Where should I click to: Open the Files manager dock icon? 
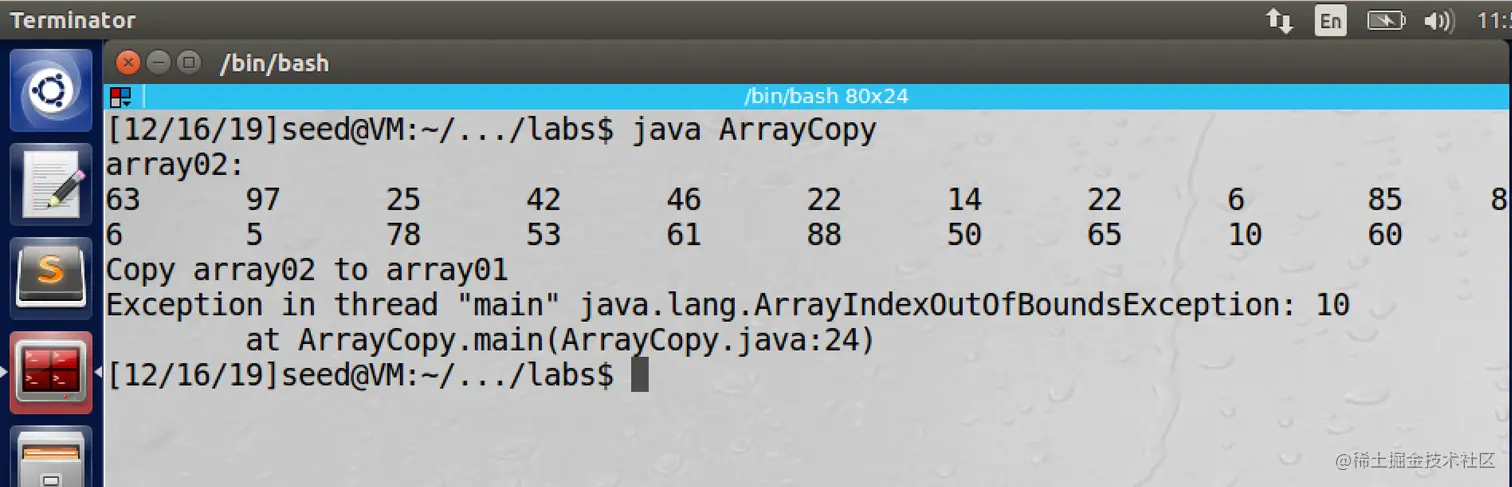(50, 458)
